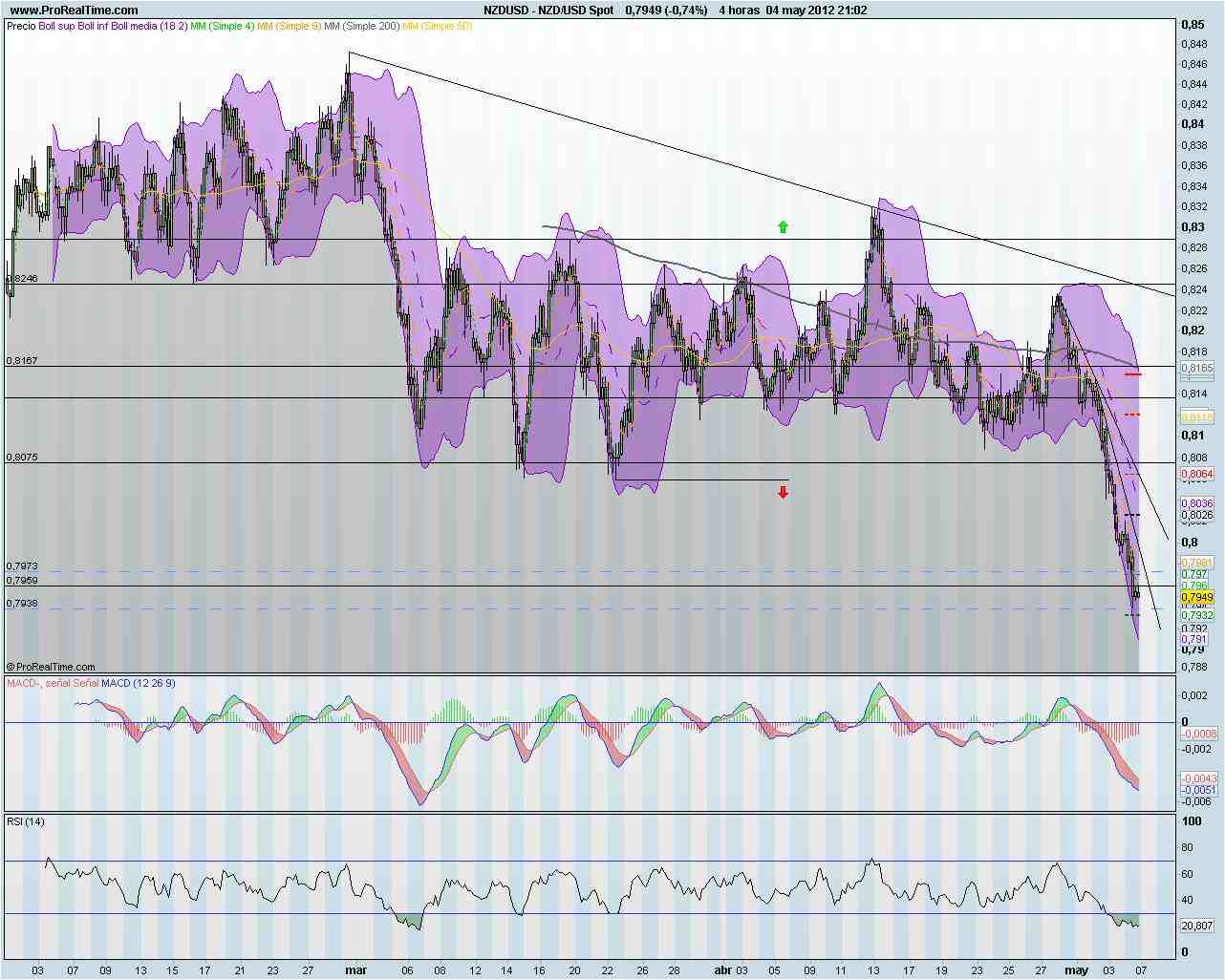Click the 'may' label on the time axis

tap(1077, 970)
